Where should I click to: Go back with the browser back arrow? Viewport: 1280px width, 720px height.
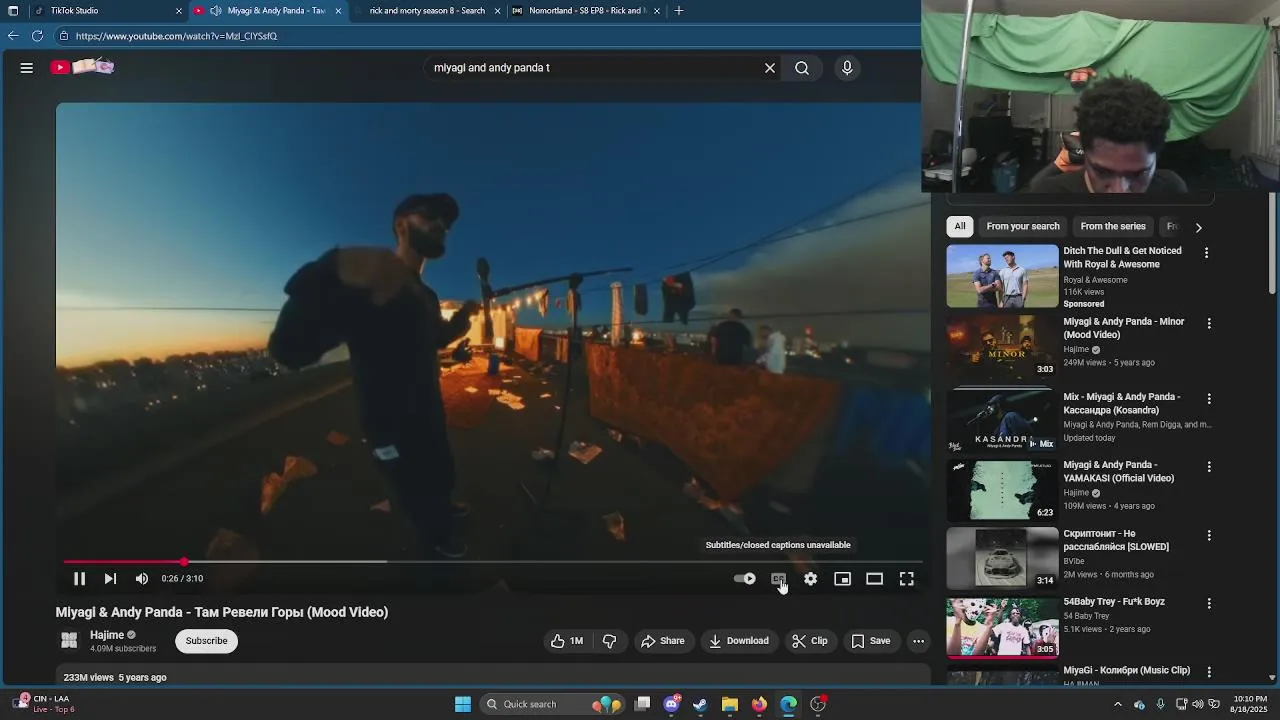coord(13,36)
